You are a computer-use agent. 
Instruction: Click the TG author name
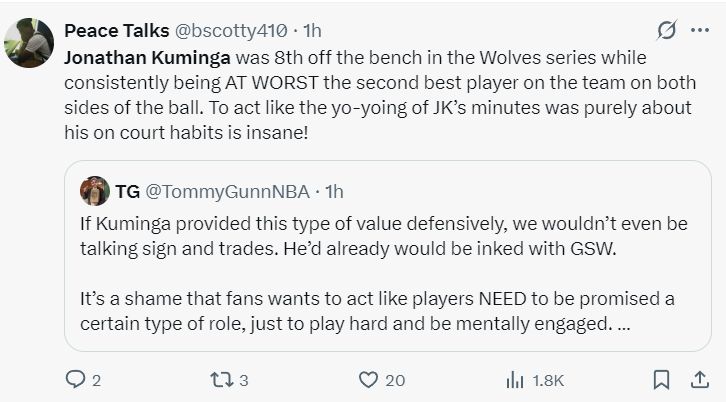[x=128, y=190]
